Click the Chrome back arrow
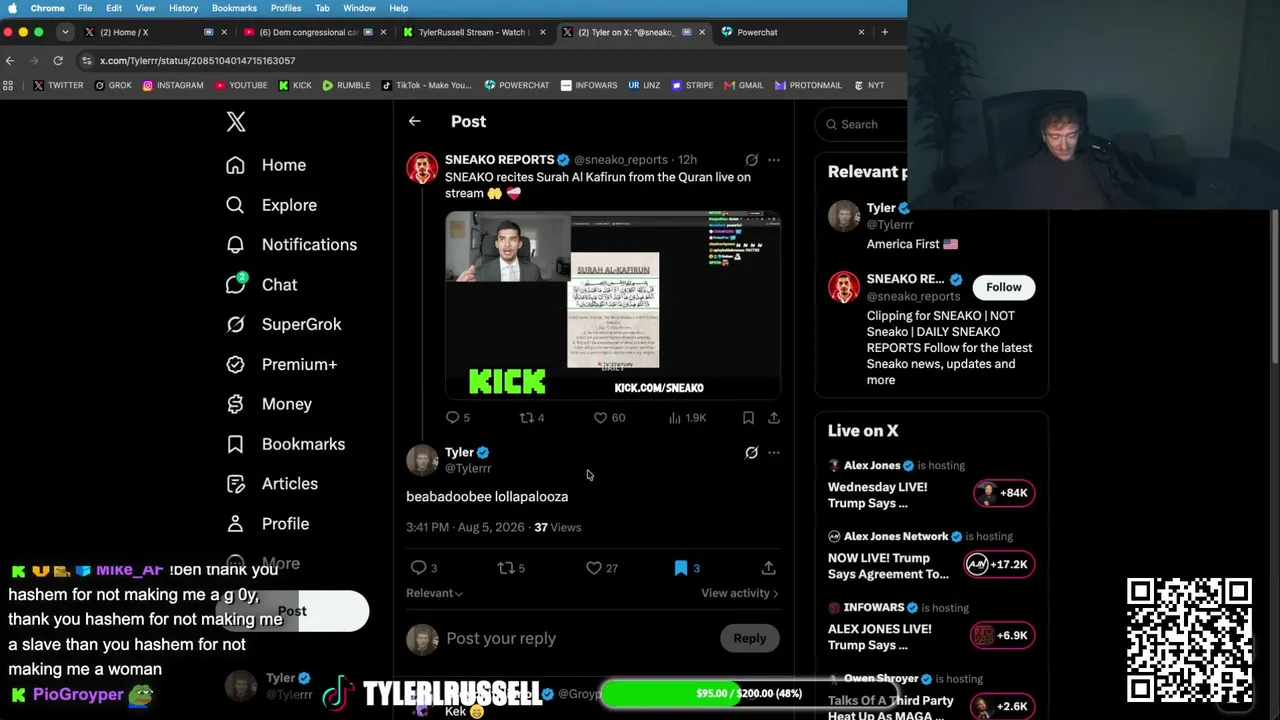The height and width of the screenshot is (720, 1280). point(10,61)
